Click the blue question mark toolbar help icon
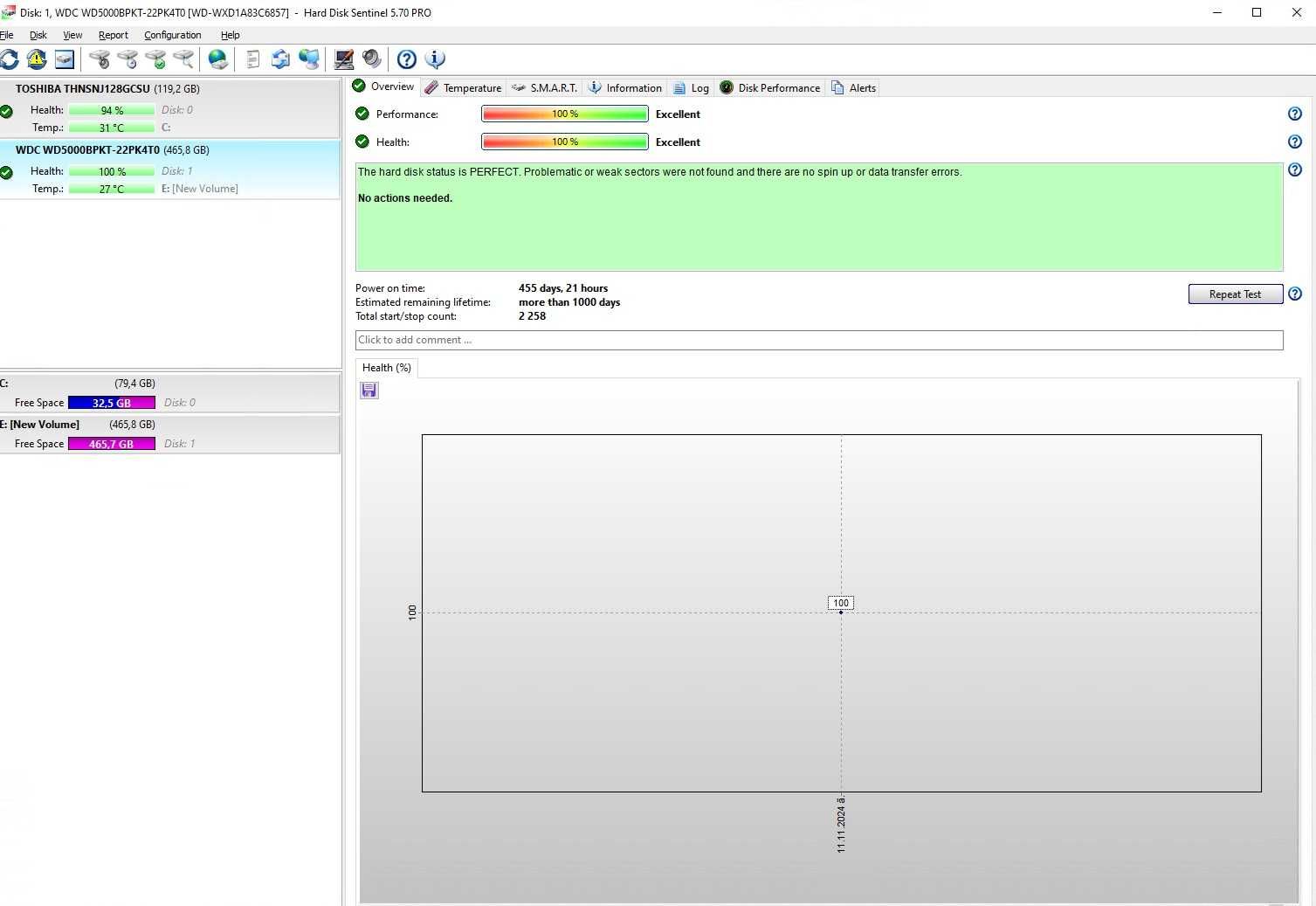Screen dimensions: 1316x906 (407, 59)
